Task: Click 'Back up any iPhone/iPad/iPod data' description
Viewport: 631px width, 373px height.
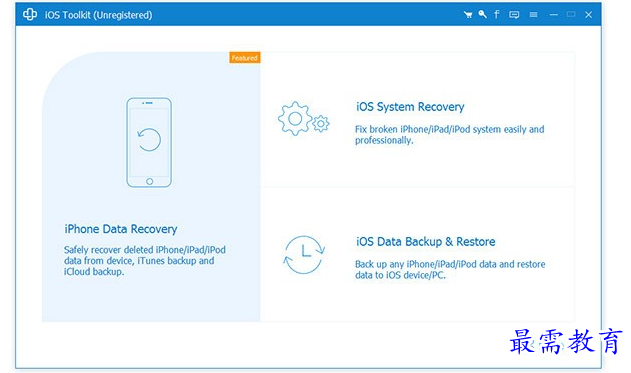Action: [450, 270]
